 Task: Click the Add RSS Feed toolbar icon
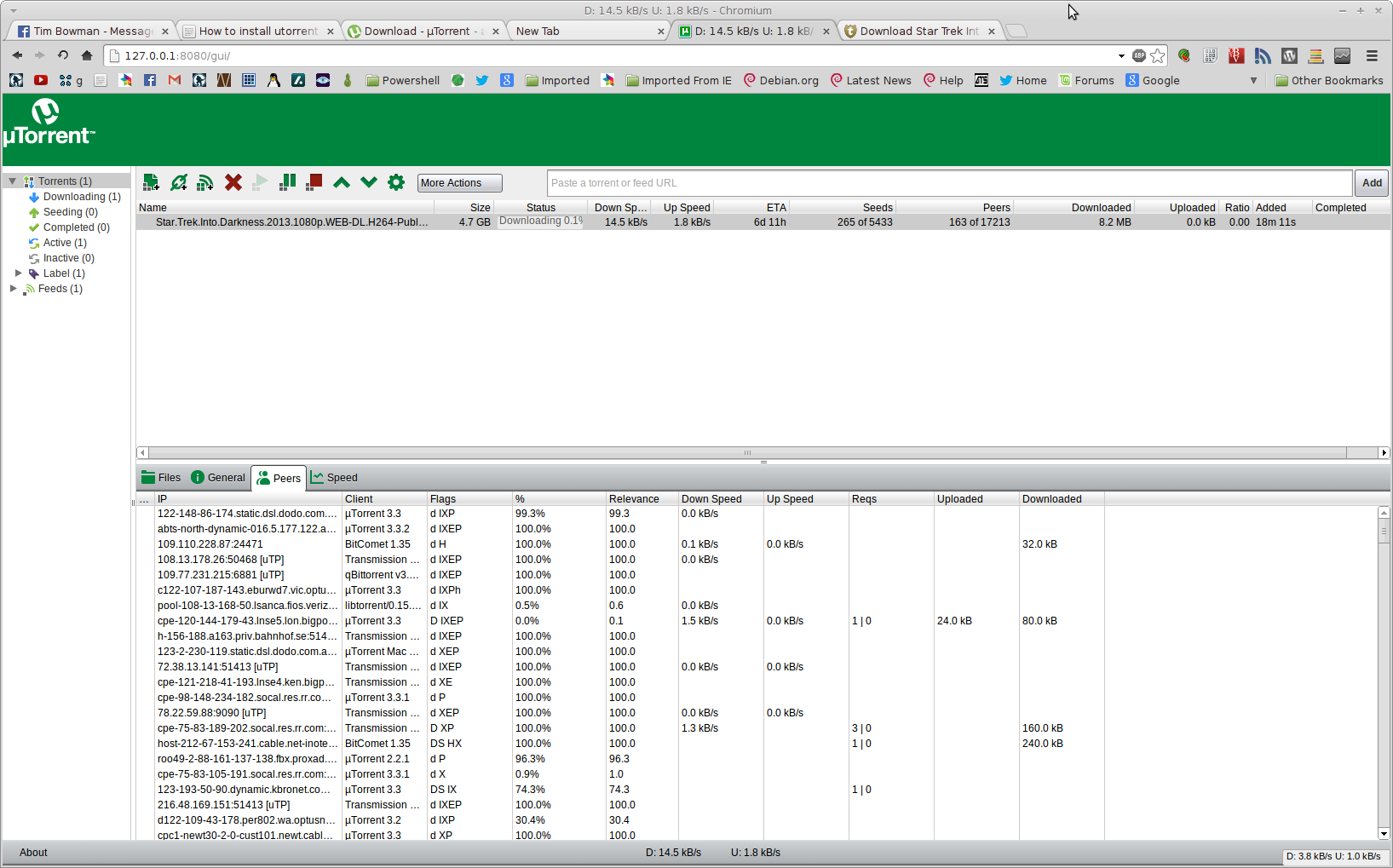tap(205, 182)
